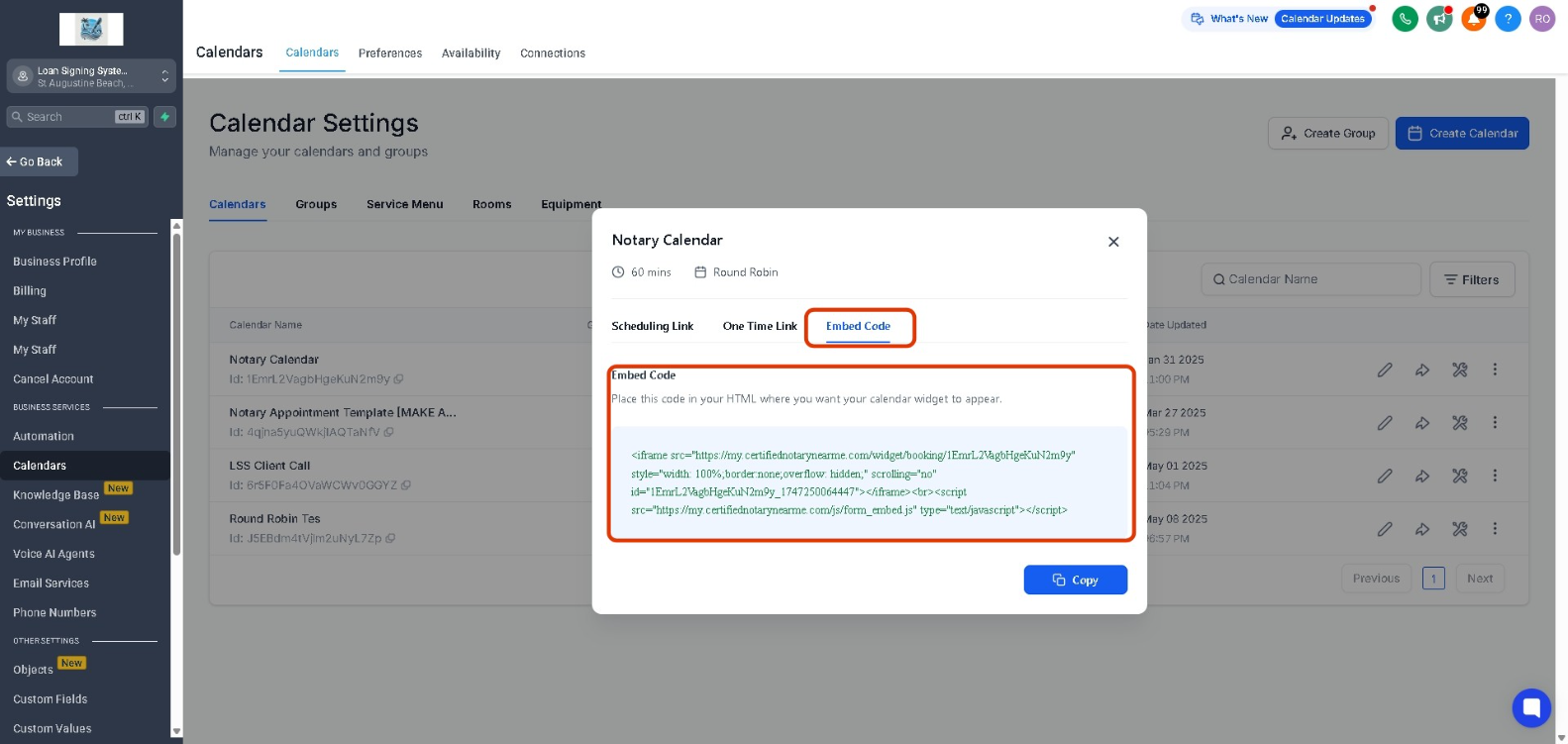Open the blue help question-mark icon
The image size is (1568, 744).
(x=1508, y=19)
